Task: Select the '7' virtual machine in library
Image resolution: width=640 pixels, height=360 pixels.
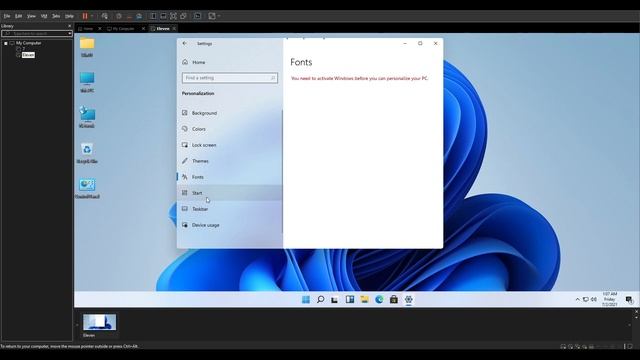Action: (24, 49)
